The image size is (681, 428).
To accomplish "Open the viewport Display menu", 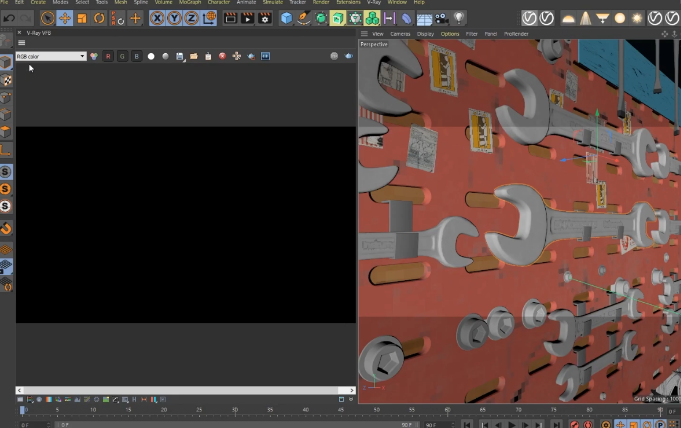I will 426,33.
